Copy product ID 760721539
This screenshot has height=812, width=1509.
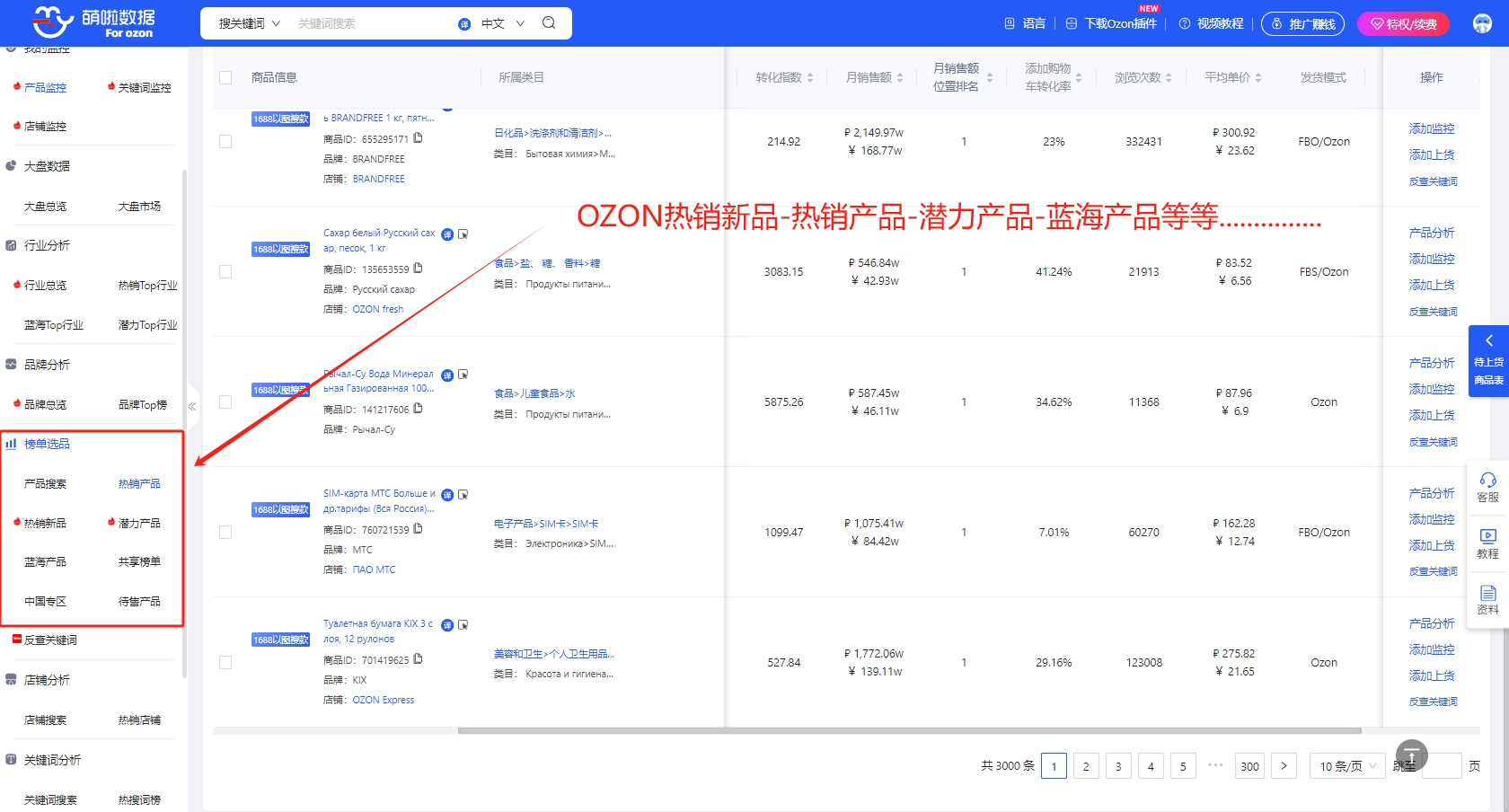pyautogui.click(x=418, y=529)
